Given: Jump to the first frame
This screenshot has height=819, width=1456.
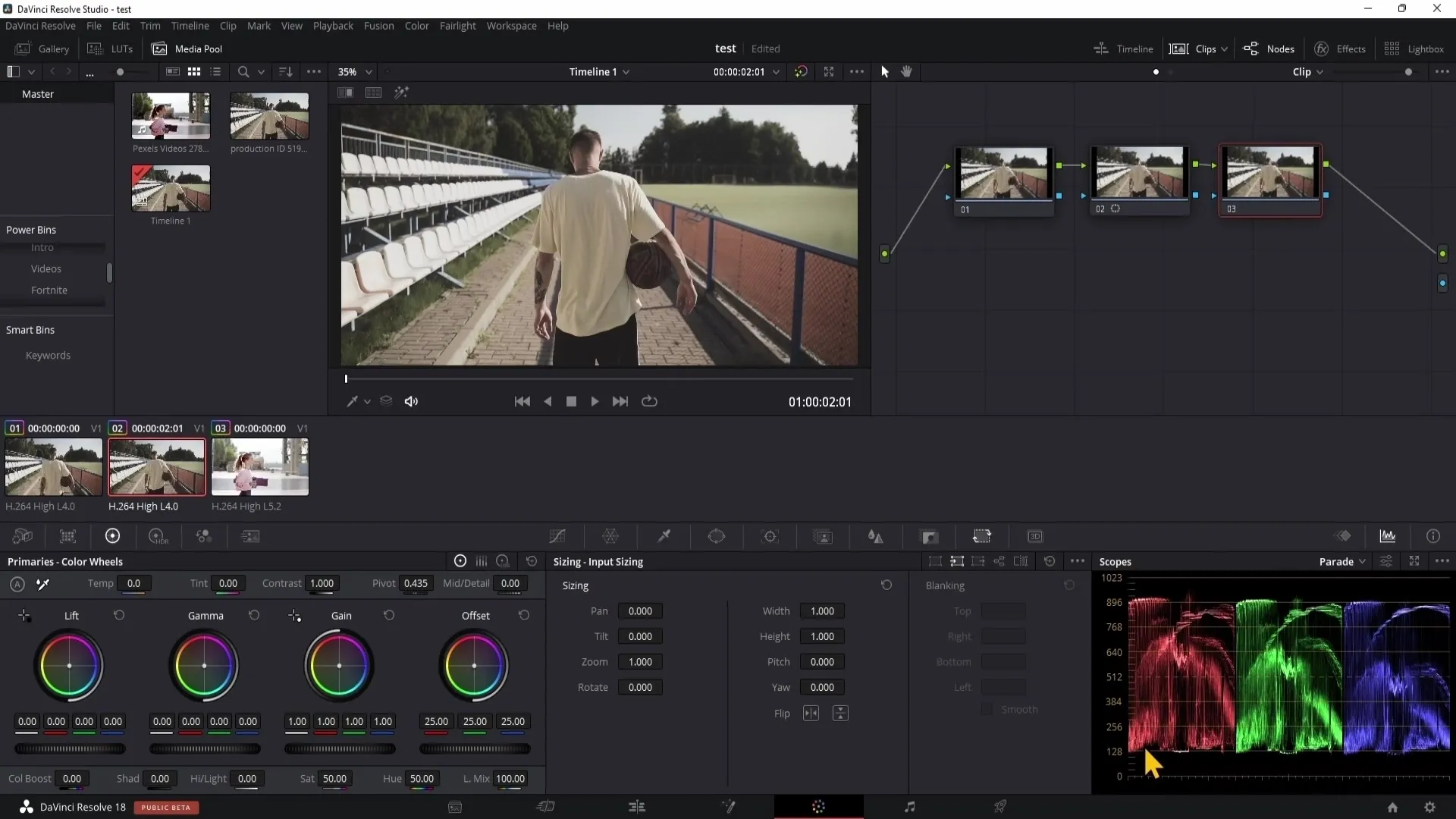Looking at the screenshot, I should [522, 402].
